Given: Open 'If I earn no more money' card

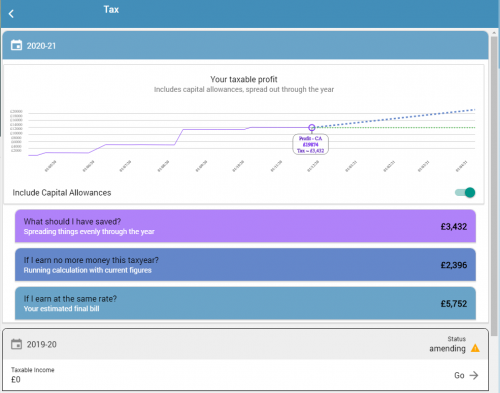Looking at the screenshot, I should click(x=245, y=265).
